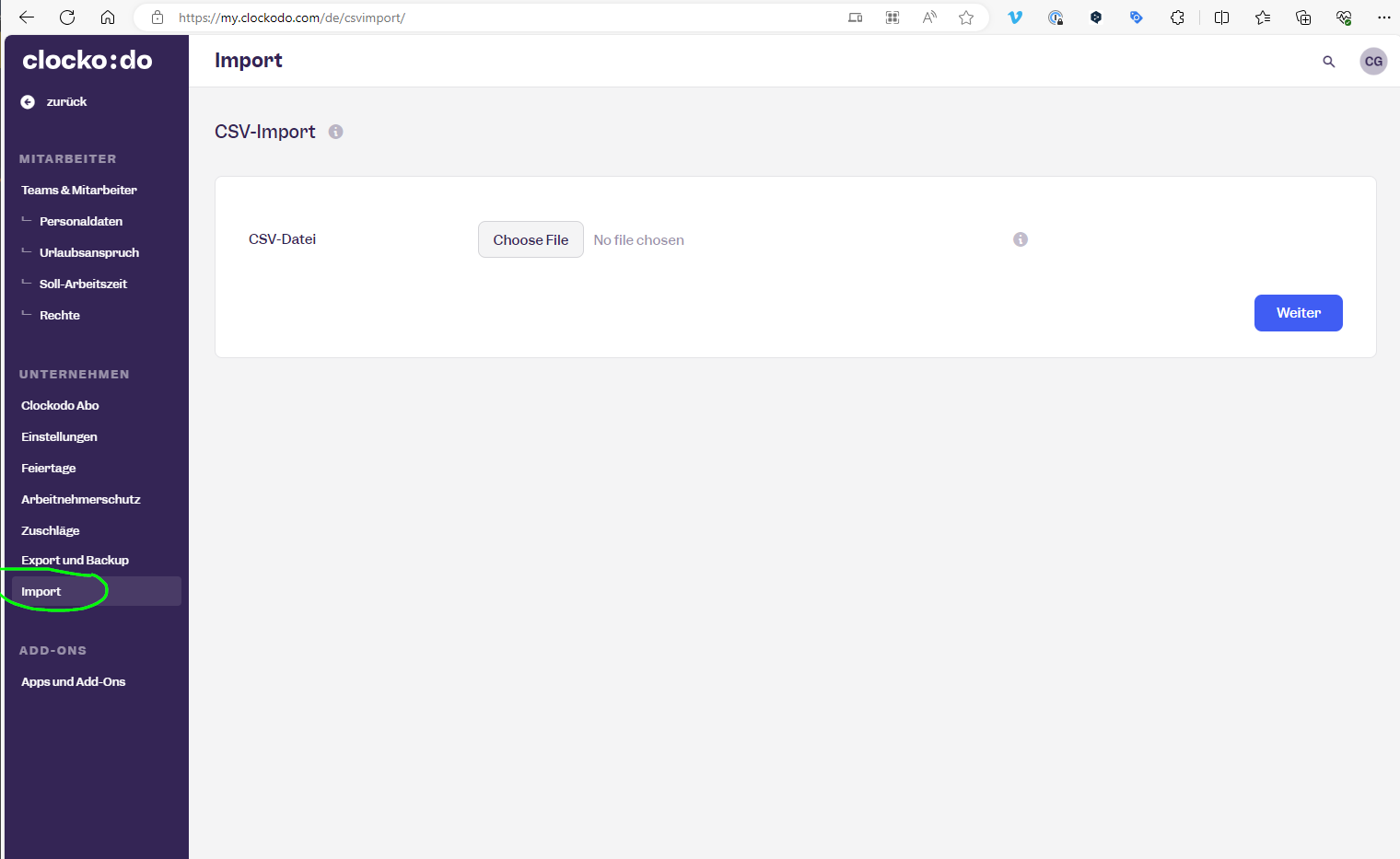Click the read aloud icon in address bar

point(929,17)
